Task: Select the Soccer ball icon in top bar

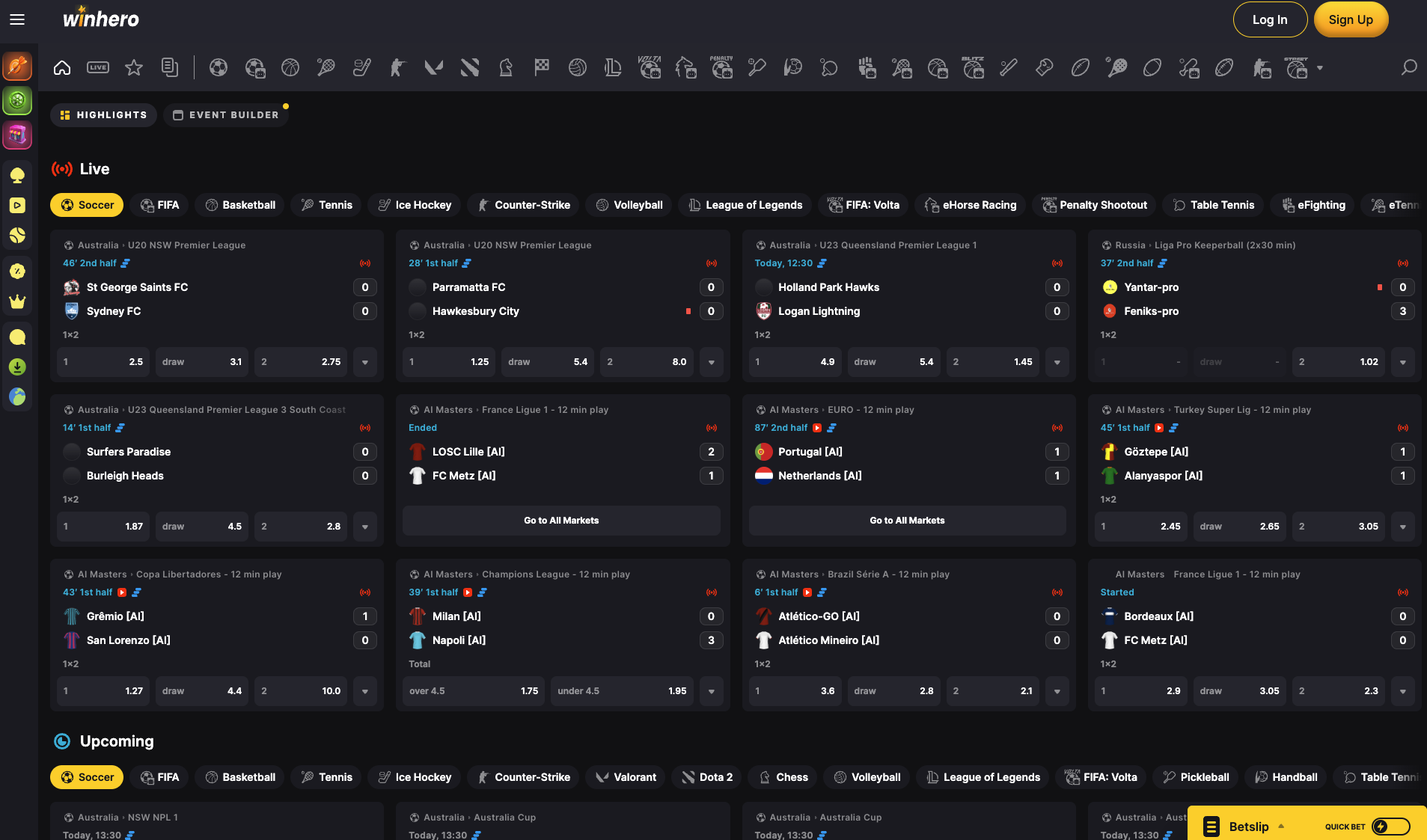Action: (x=219, y=68)
